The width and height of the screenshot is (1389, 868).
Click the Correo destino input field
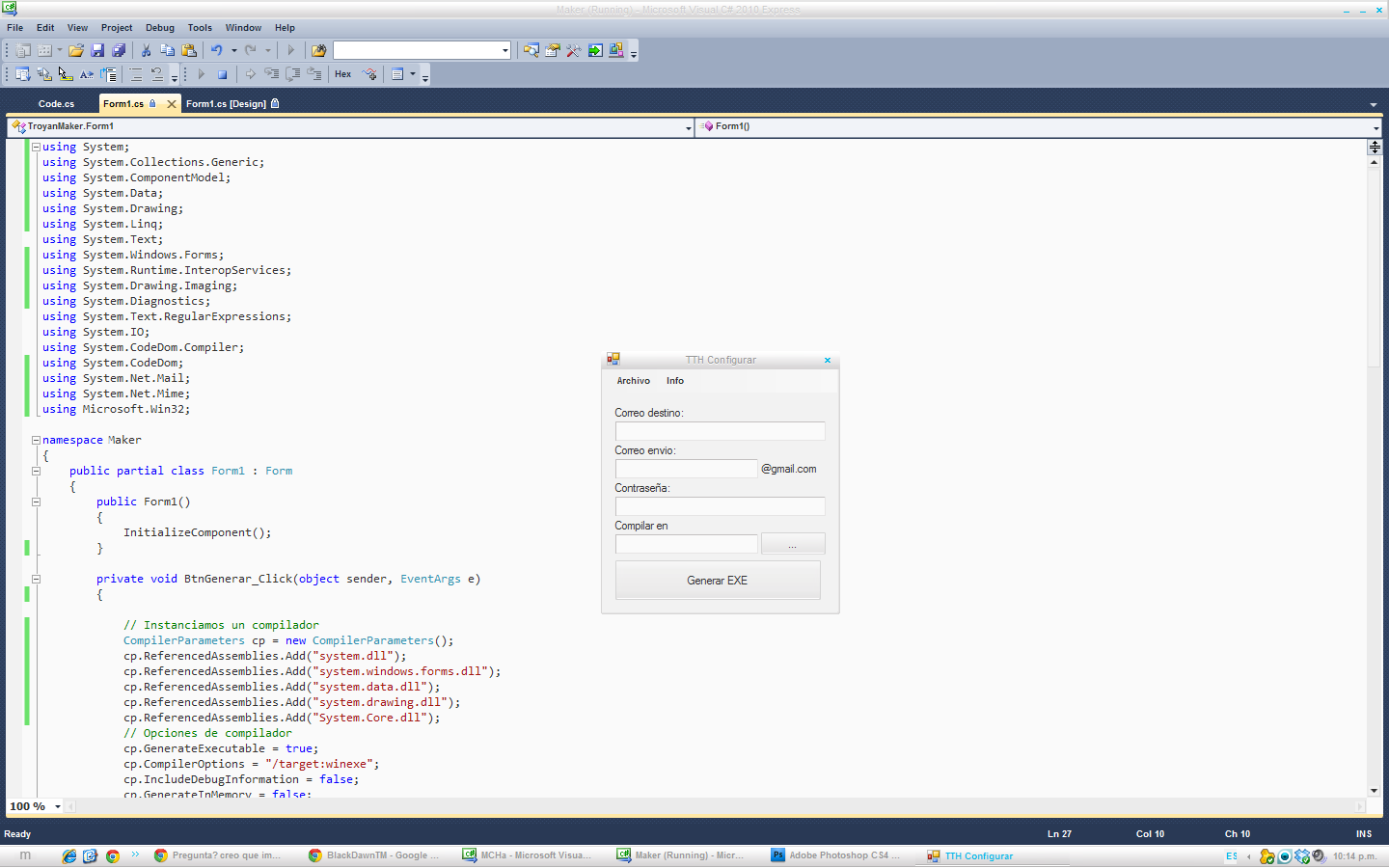click(x=721, y=431)
